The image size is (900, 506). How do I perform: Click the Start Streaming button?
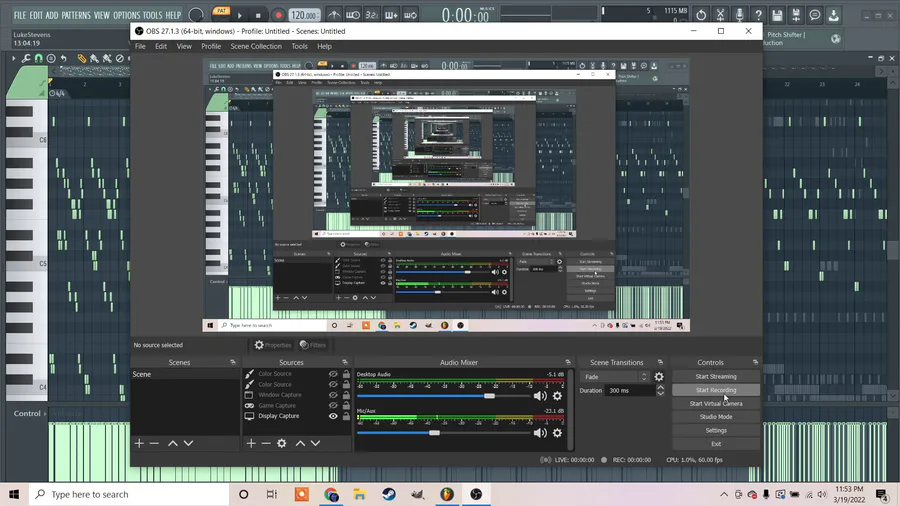coord(716,376)
